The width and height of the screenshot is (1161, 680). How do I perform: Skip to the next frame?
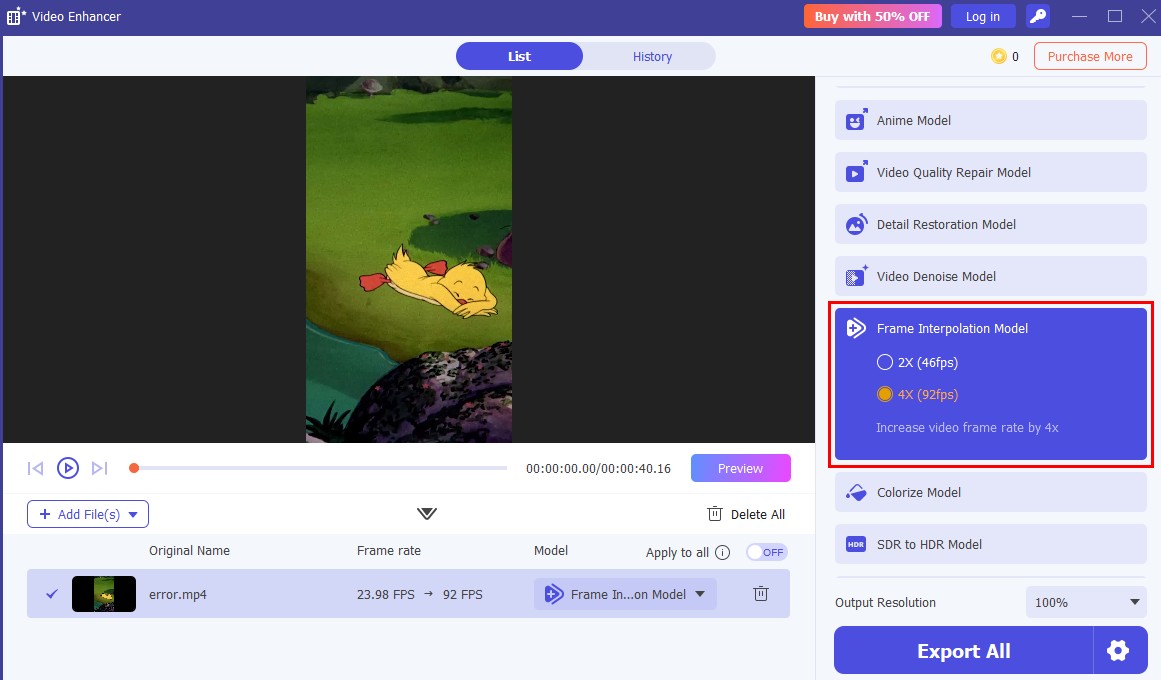pyautogui.click(x=99, y=468)
